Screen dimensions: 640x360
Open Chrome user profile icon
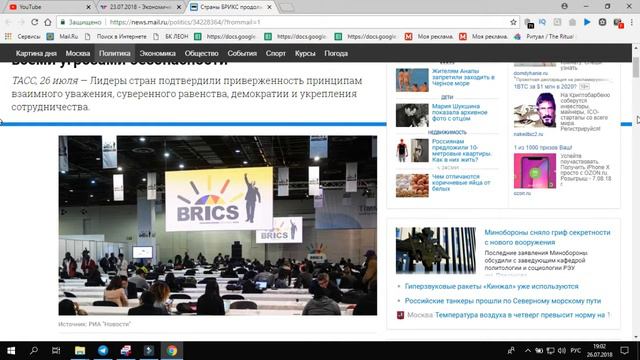coord(564,6)
